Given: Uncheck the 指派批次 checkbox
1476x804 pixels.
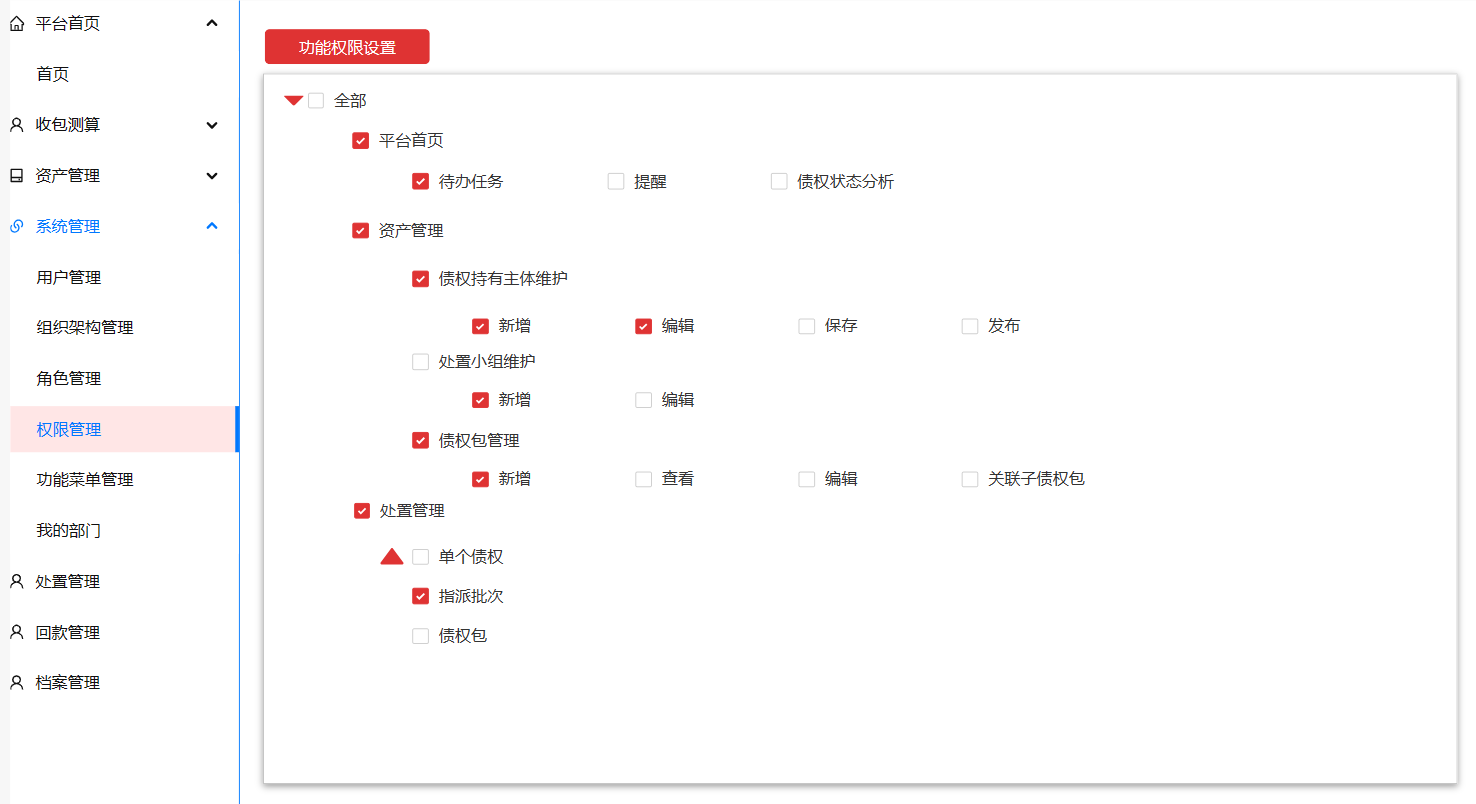Looking at the screenshot, I should [x=421, y=597].
